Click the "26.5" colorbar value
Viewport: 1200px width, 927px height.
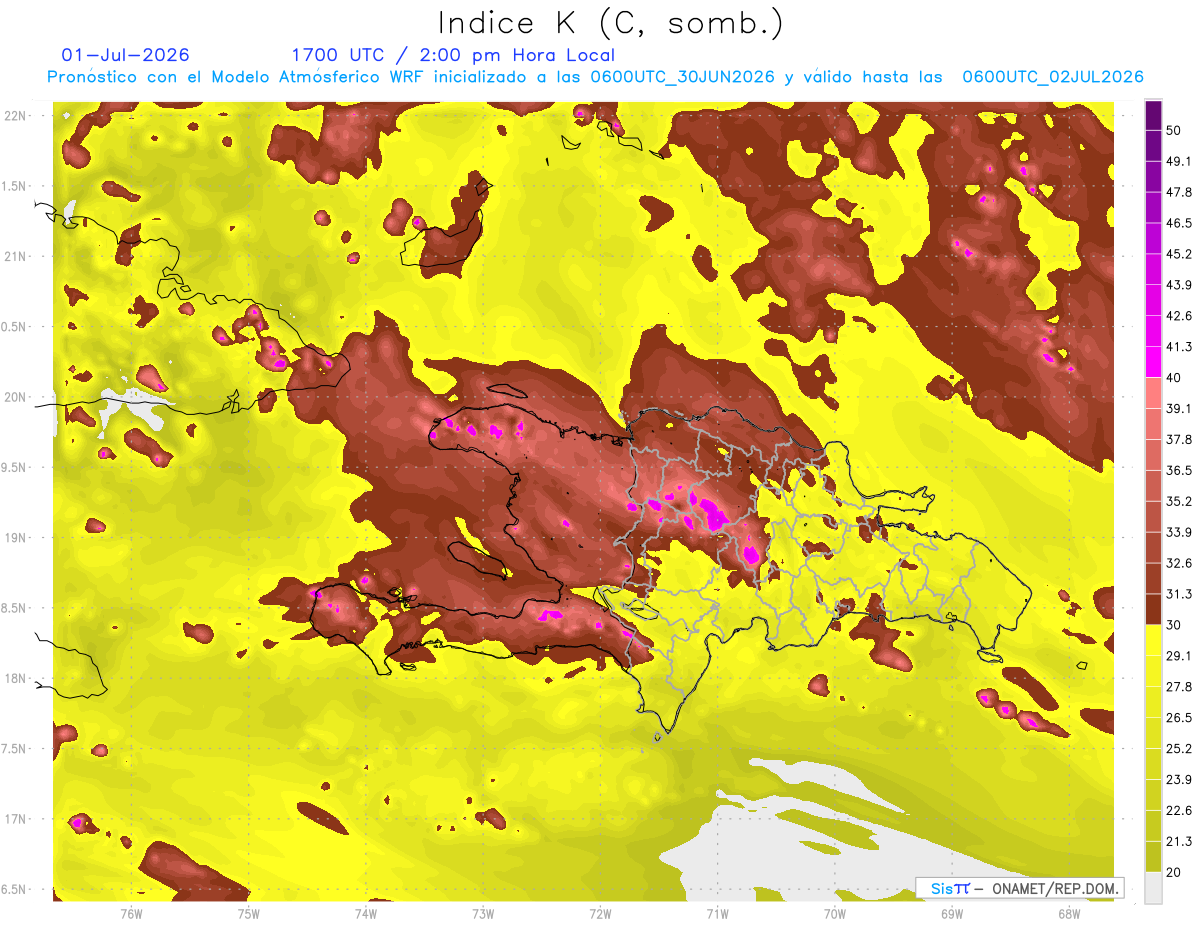(1179, 718)
